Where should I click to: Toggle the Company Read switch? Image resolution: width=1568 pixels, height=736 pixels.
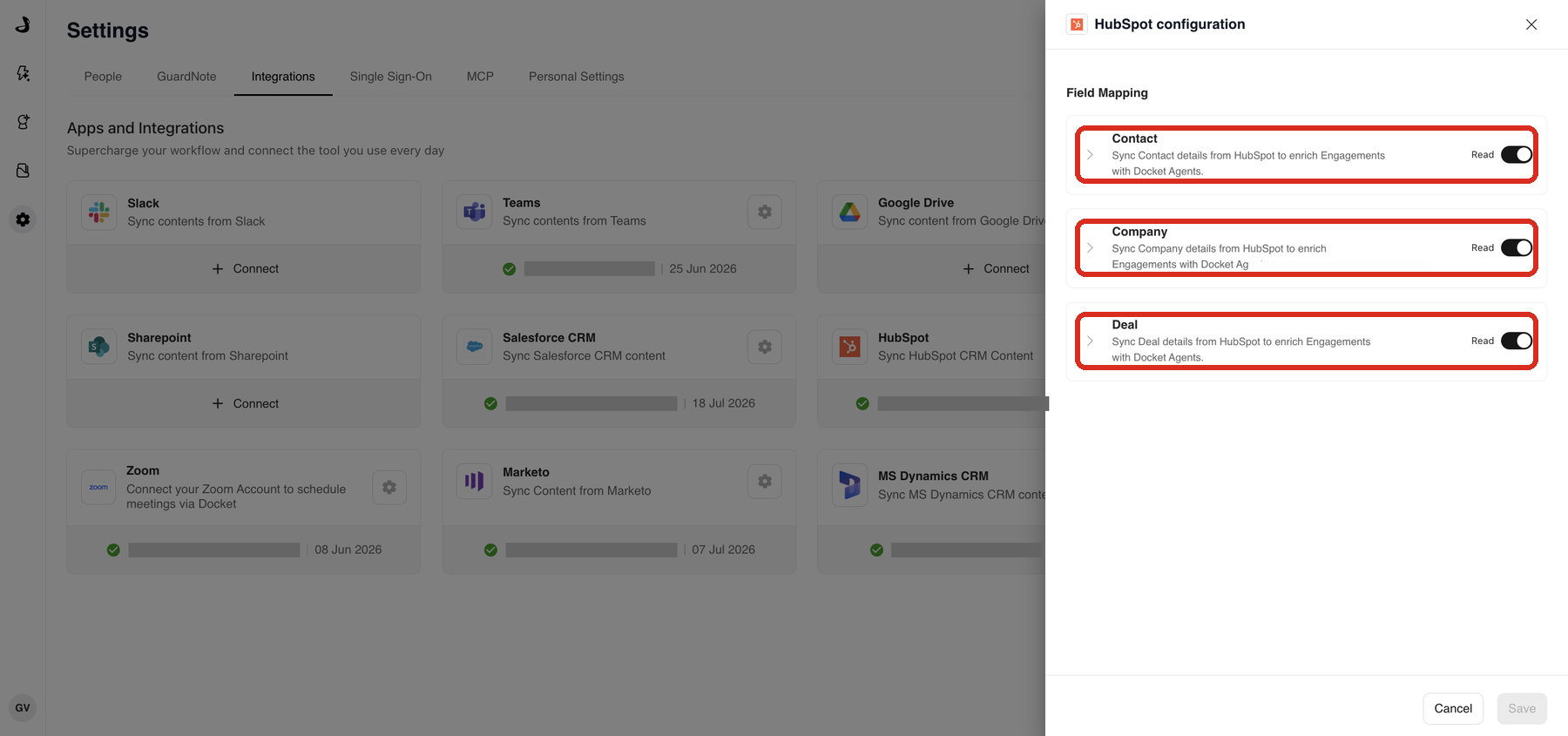[1516, 247]
